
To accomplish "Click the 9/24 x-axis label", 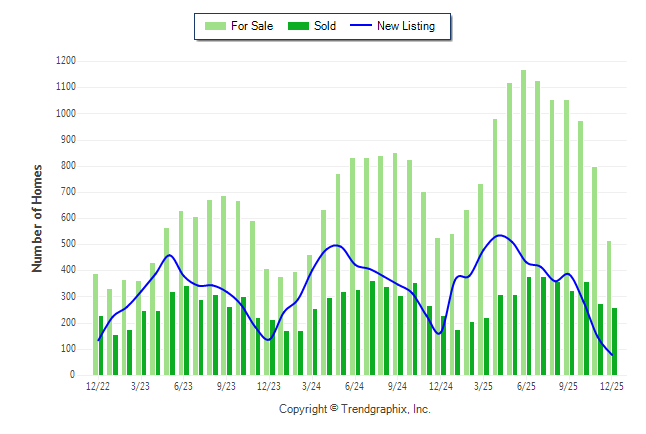I will (396, 386).
